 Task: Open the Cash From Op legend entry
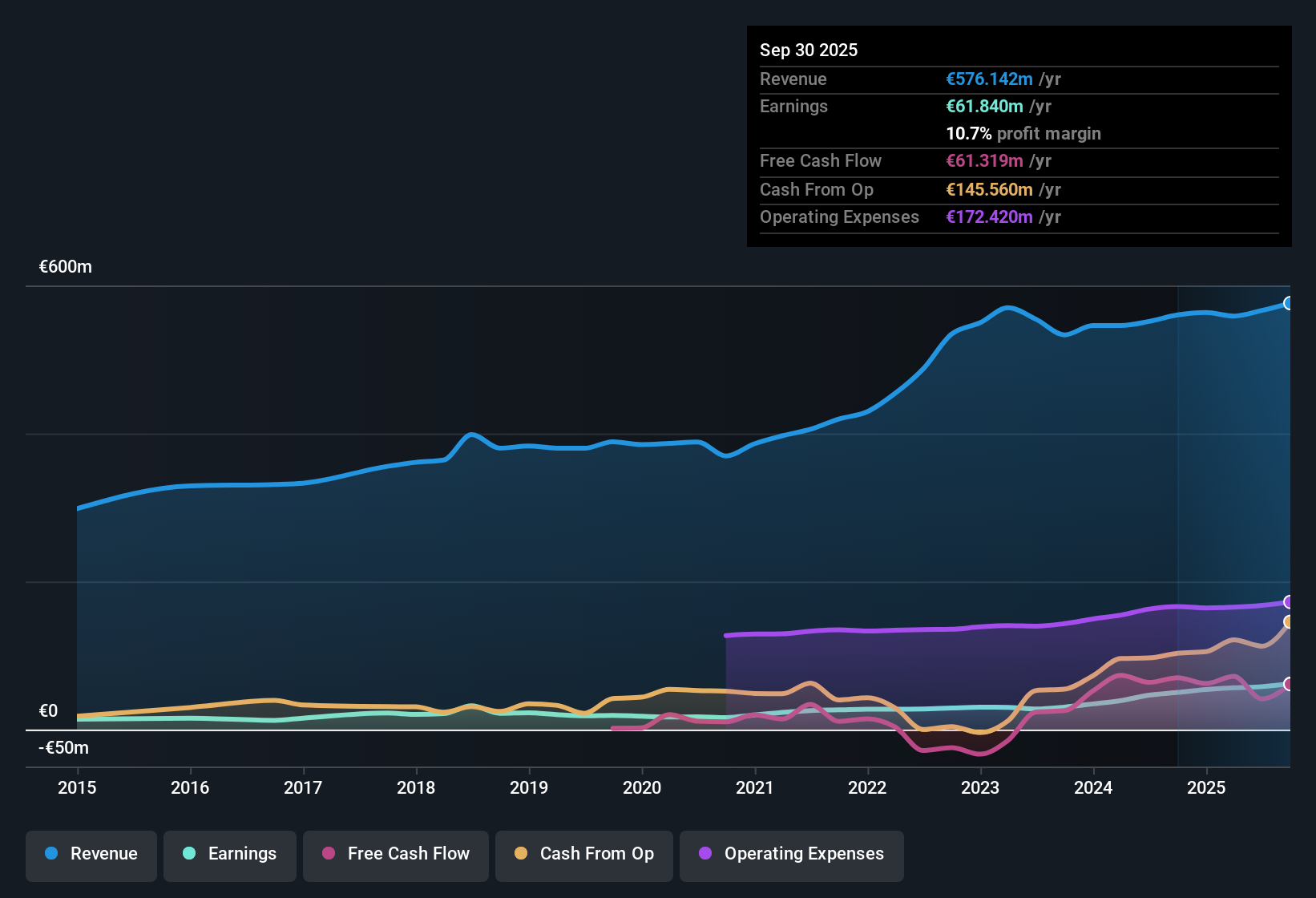click(583, 854)
